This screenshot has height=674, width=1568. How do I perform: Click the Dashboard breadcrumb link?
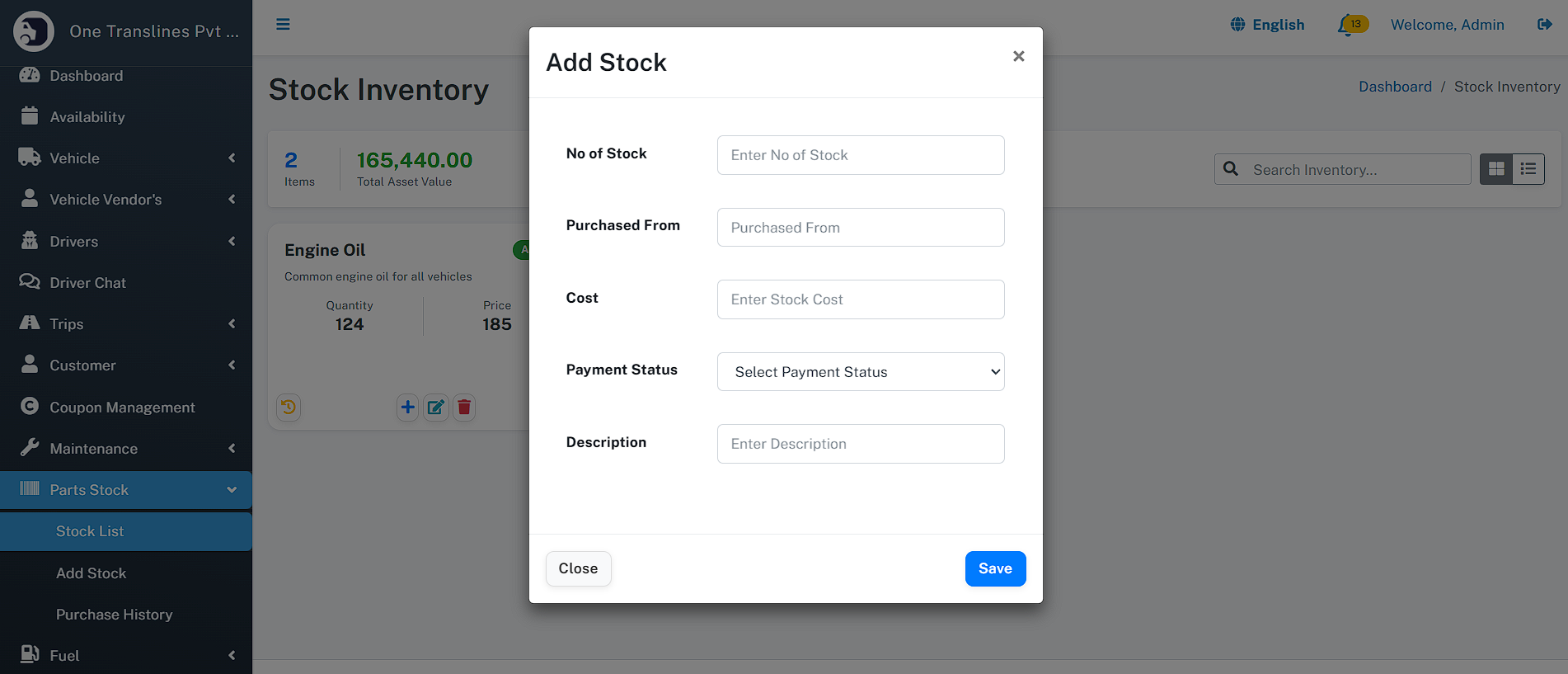(1395, 87)
